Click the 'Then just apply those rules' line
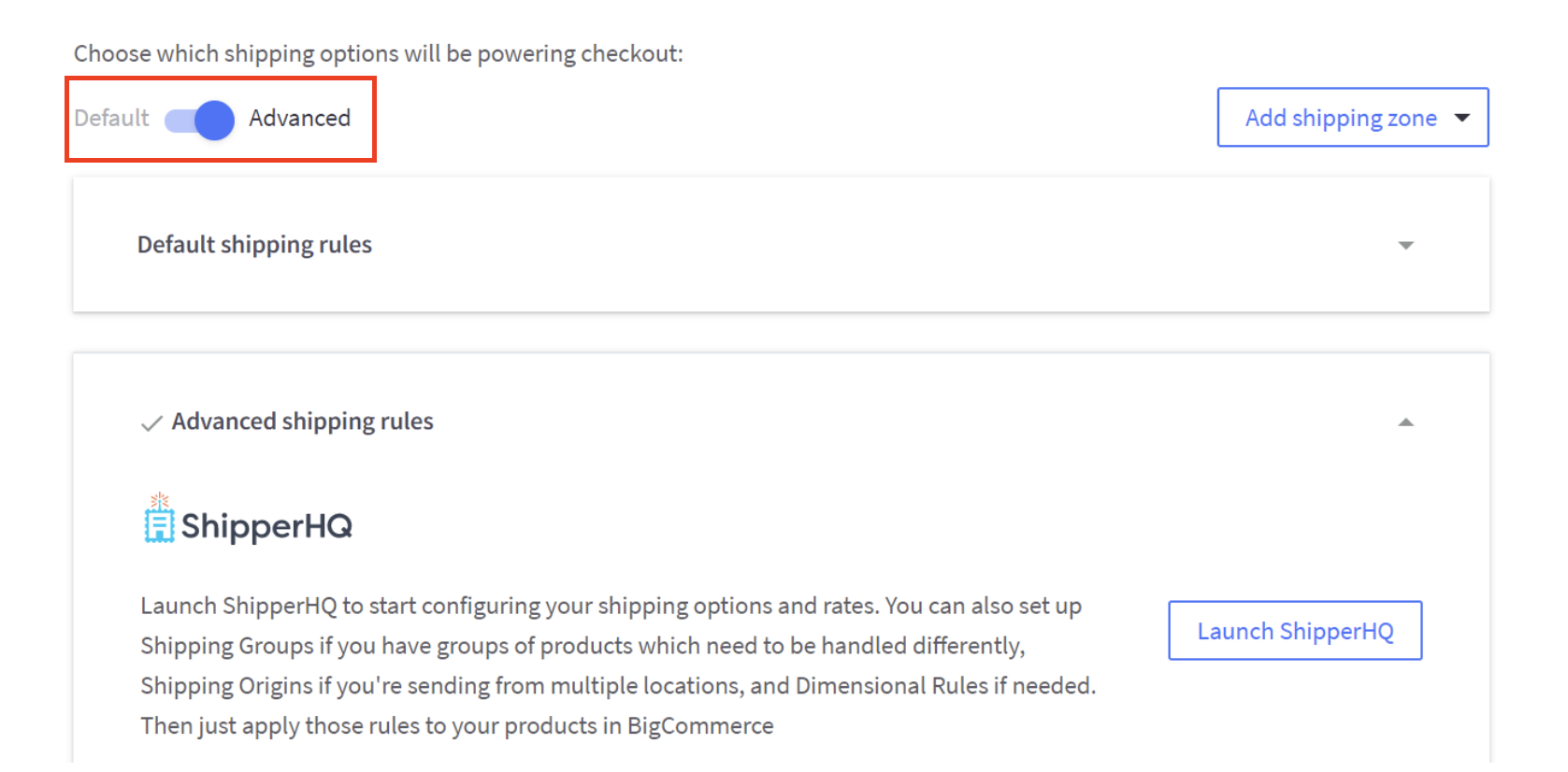This screenshot has width=1568, height=772. [456, 726]
